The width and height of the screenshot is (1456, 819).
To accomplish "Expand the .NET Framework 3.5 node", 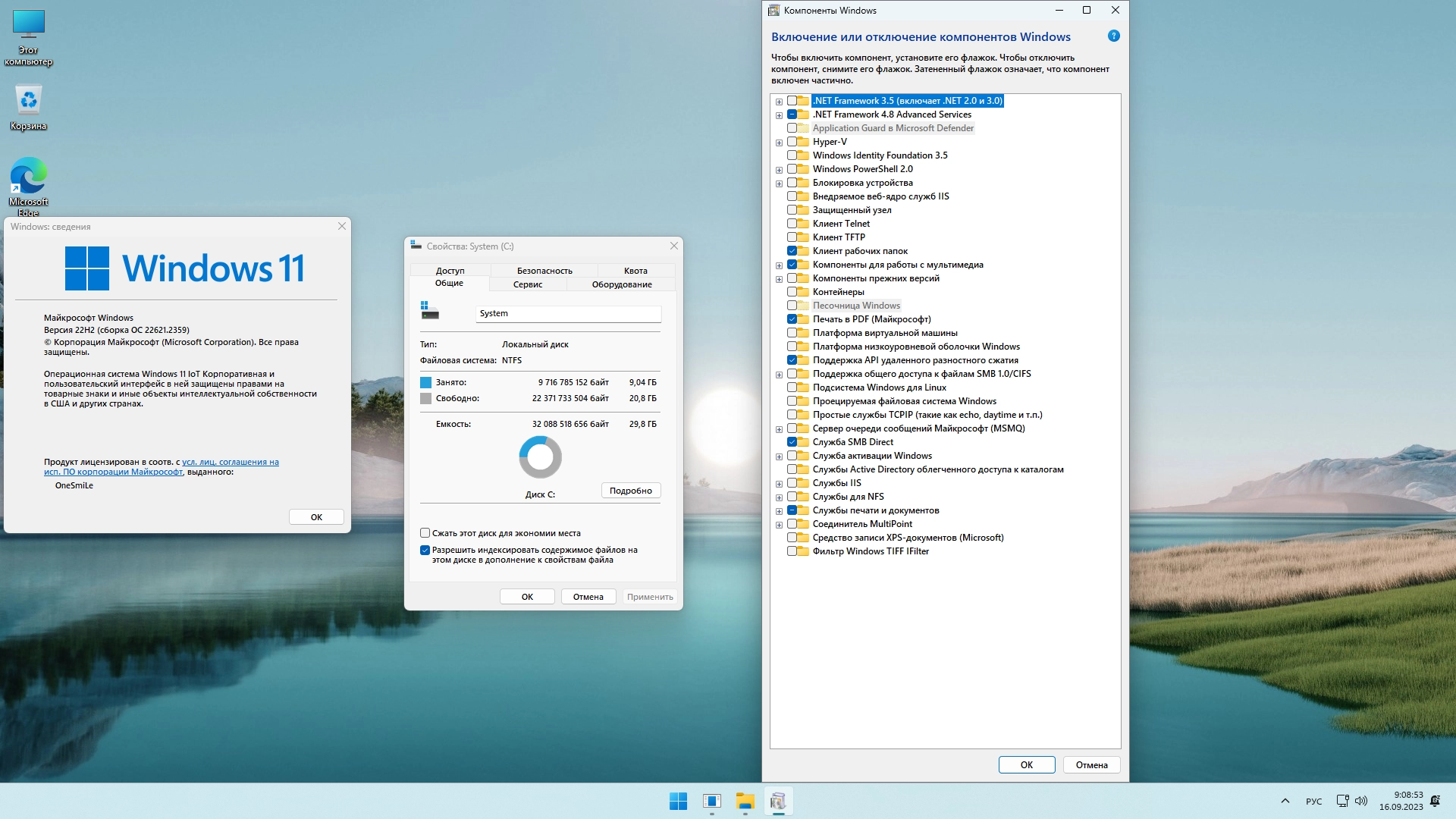I will [779, 102].
